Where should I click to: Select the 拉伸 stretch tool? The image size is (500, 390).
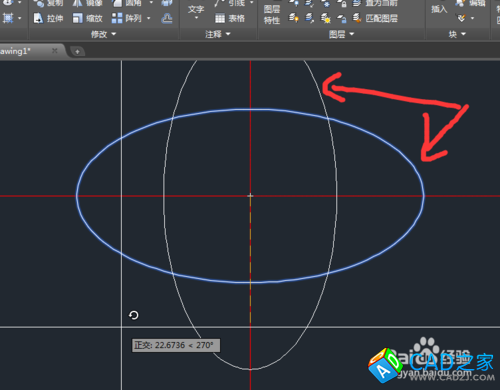[x=48, y=18]
